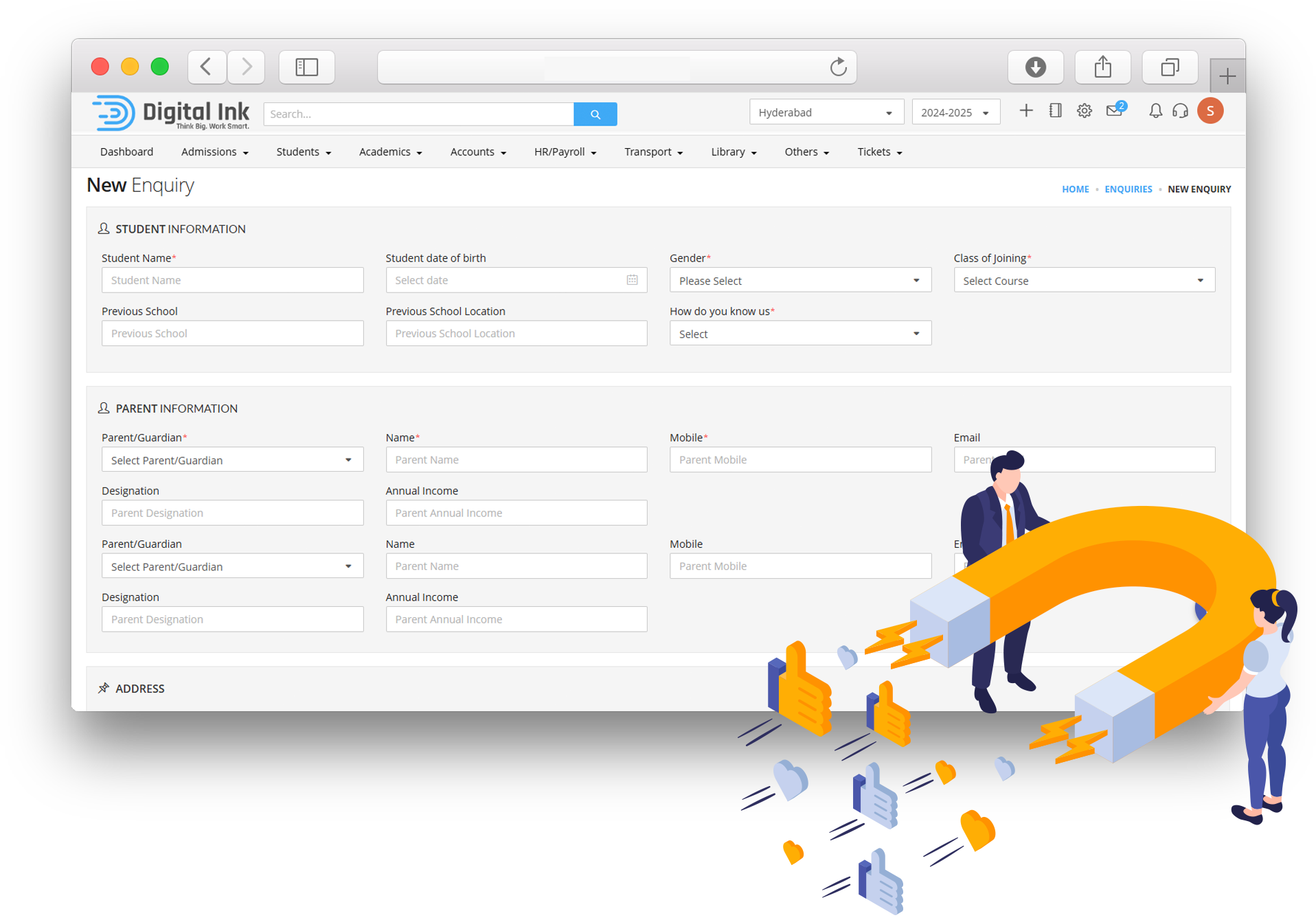Image resolution: width=1316 pixels, height=922 pixels.
Task: Open the 2024-2025 academic year dropdown
Action: tap(955, 113)
